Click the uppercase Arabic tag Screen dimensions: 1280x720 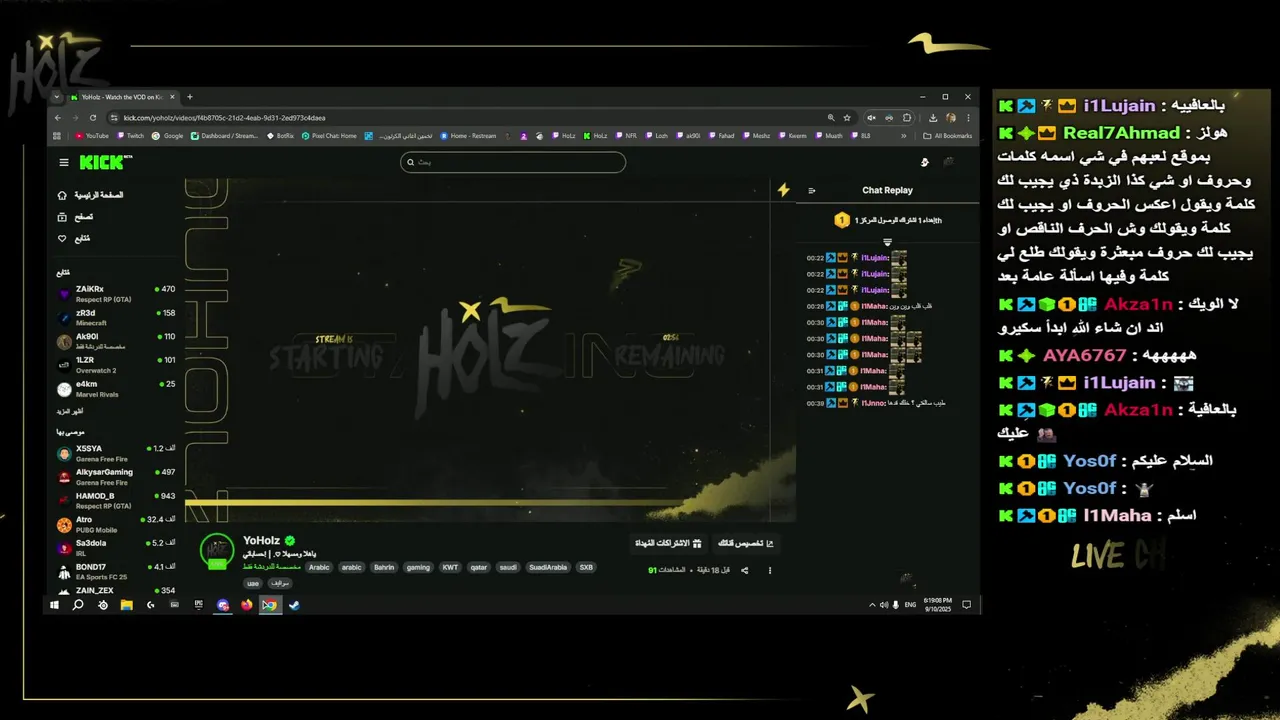click(319, 567)
